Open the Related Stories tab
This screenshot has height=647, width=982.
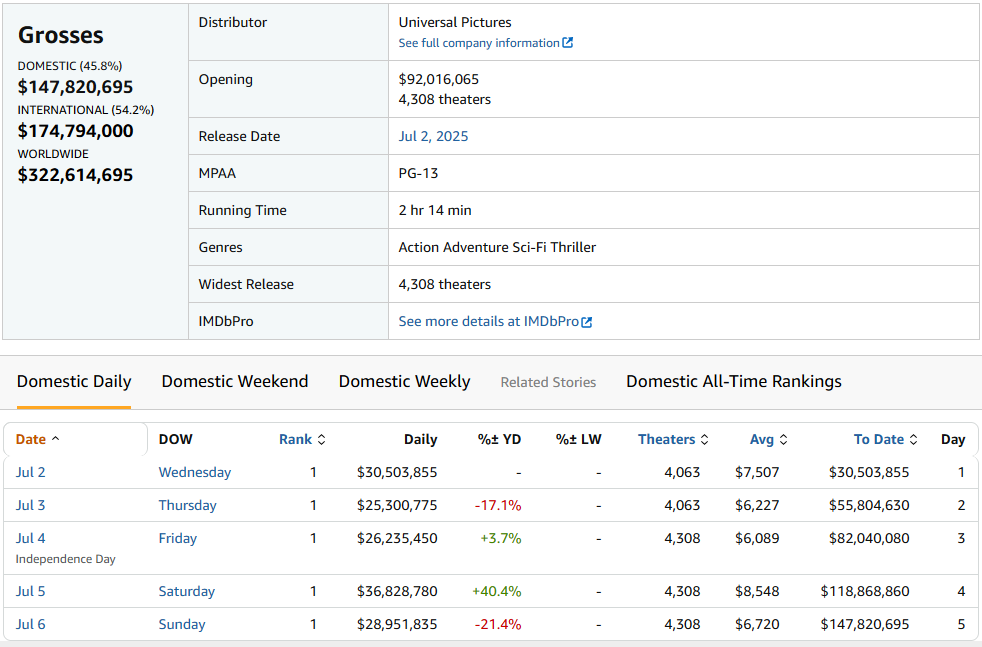(x=548, y=382)
